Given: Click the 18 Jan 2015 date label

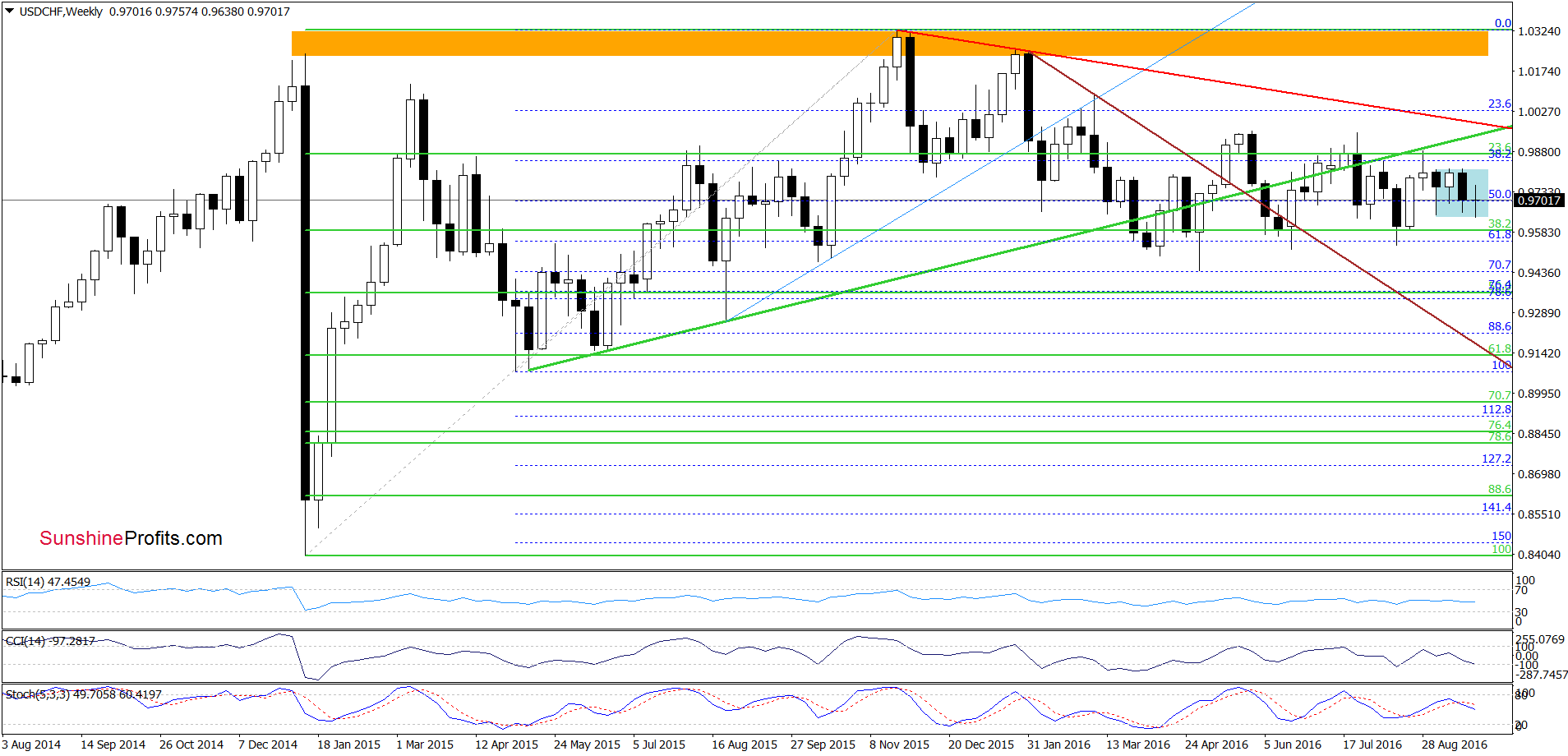Looking at the screenshot, I should tap(348, 744).
